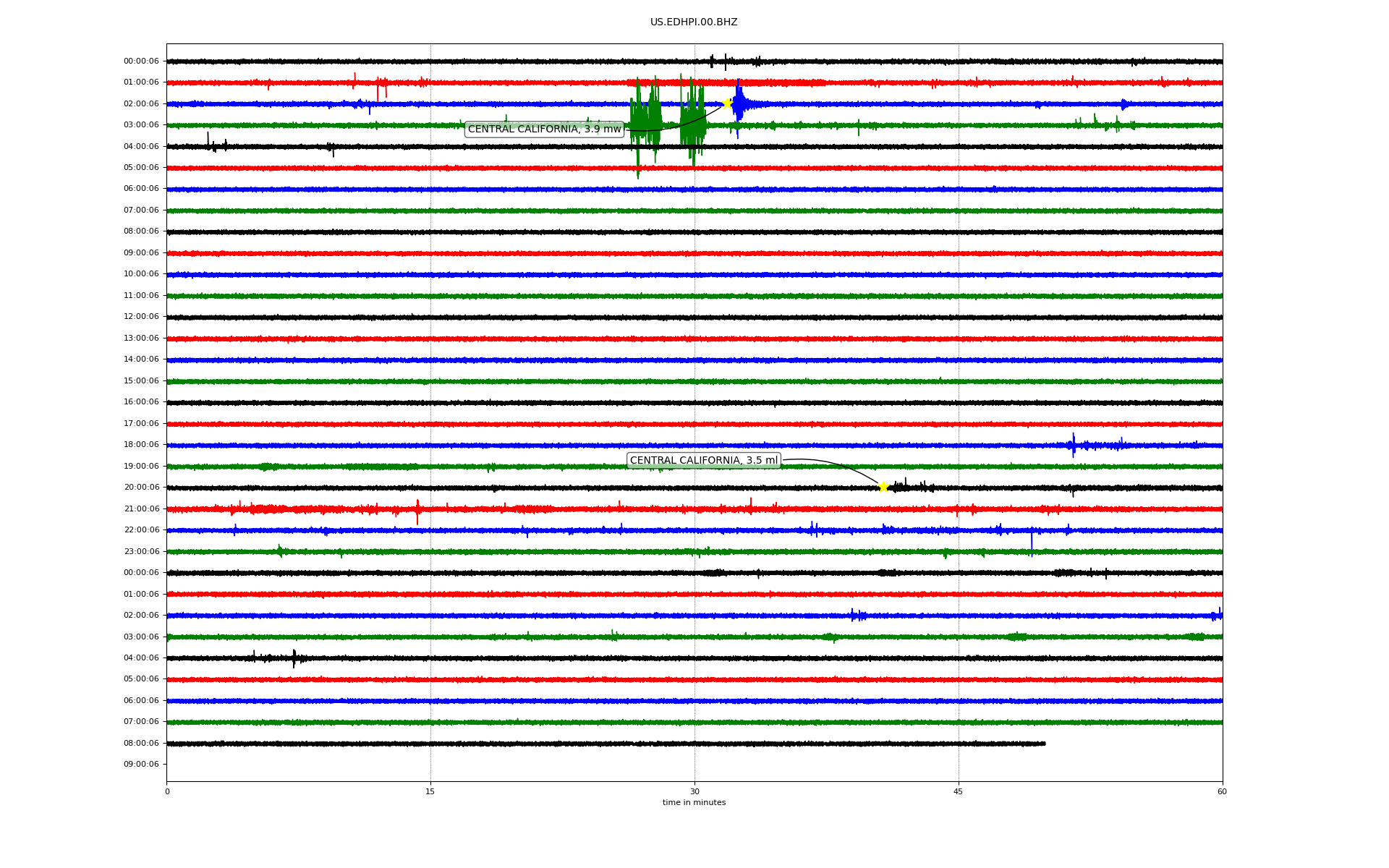
Task: Click the CENTRAL CALIFORNIA, 3.9 mw label
Action: pos(544,129)
